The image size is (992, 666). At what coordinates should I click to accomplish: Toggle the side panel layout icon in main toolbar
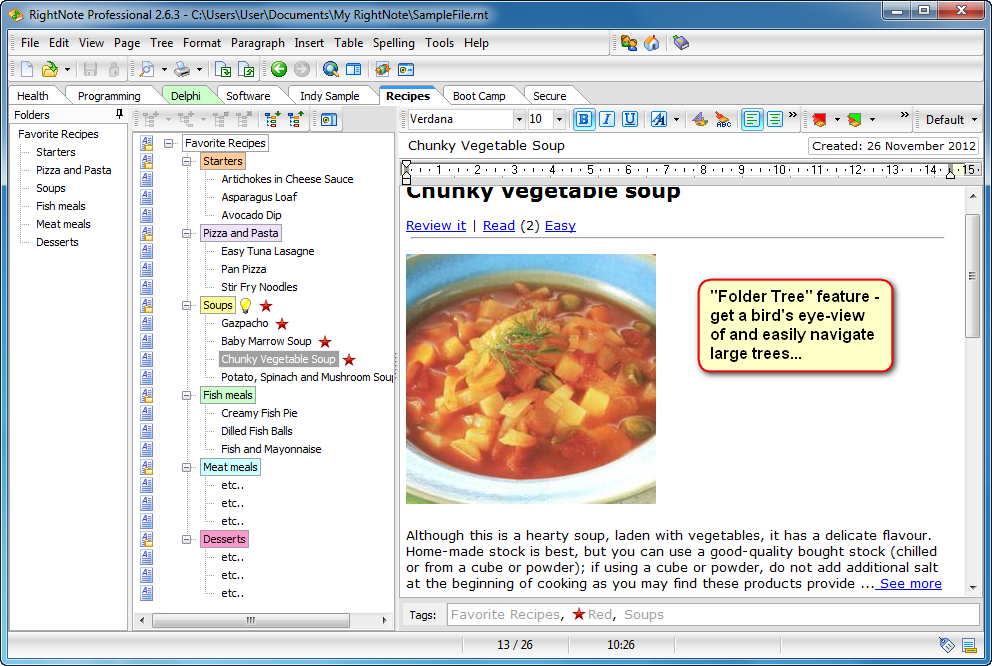[x=354, y=69]
